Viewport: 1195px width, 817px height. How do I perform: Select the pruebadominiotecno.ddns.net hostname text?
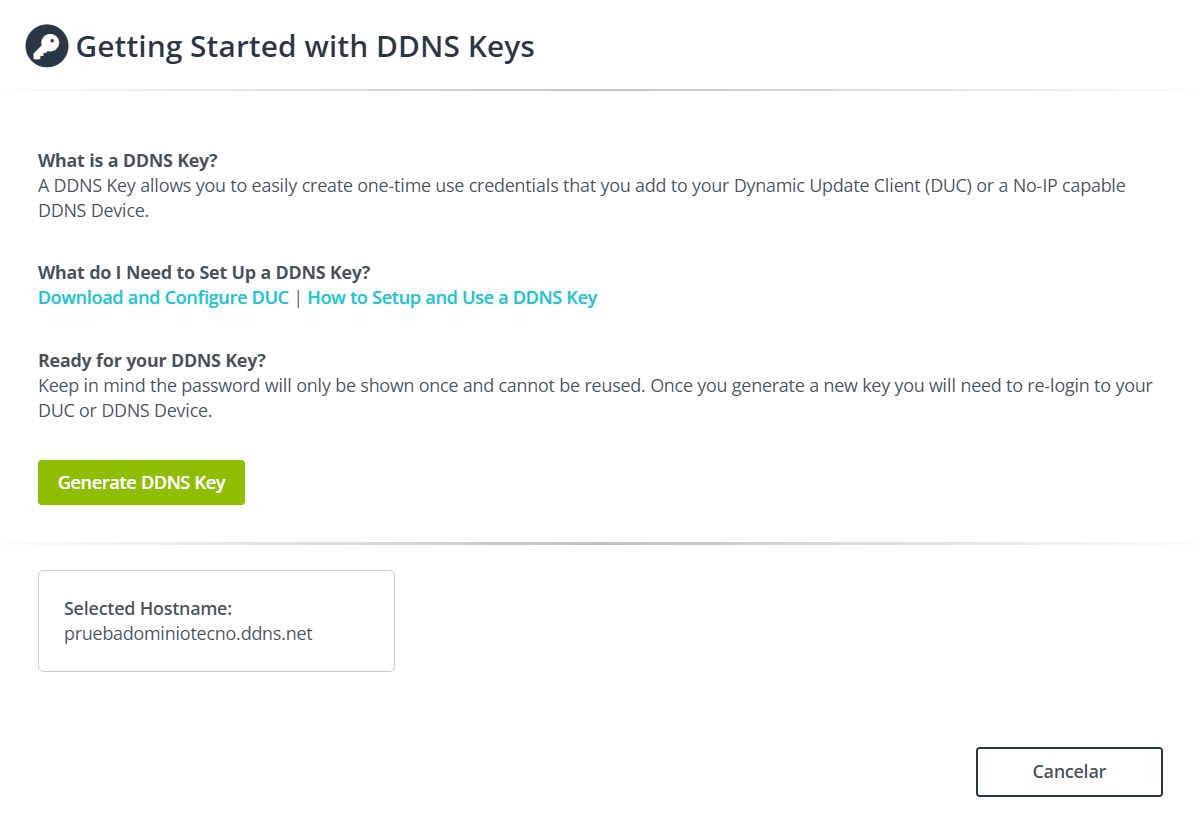[x=188, y=633]
